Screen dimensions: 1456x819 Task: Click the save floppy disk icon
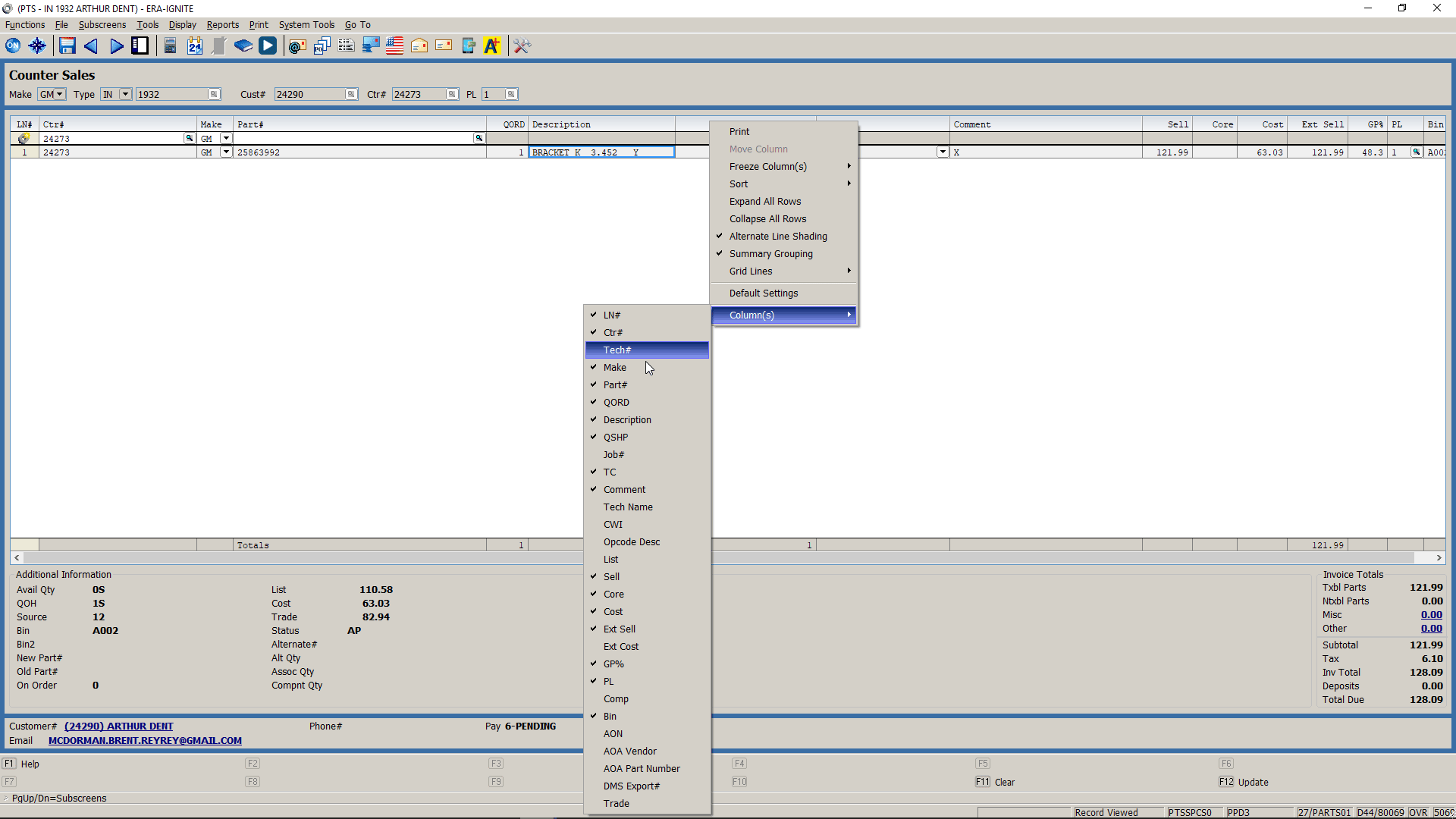(67, 46)
